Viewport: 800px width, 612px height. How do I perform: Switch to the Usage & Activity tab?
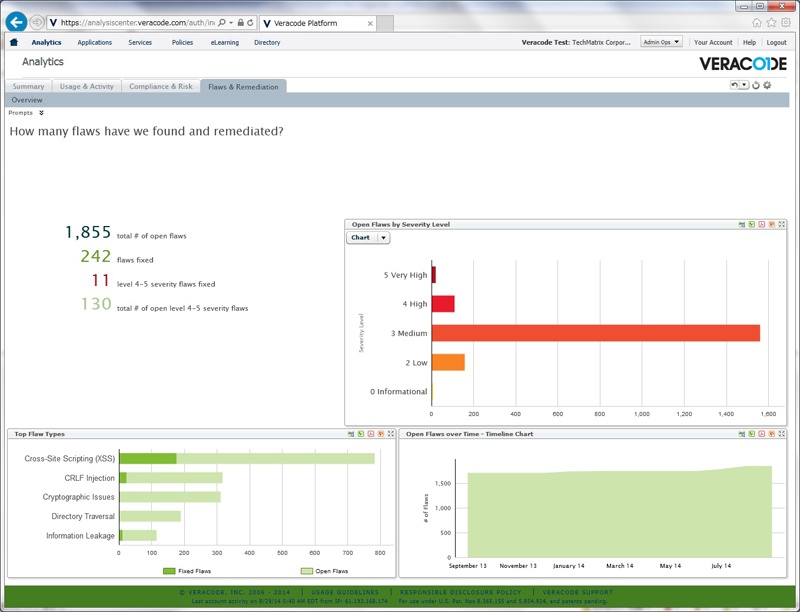(87, 86)
